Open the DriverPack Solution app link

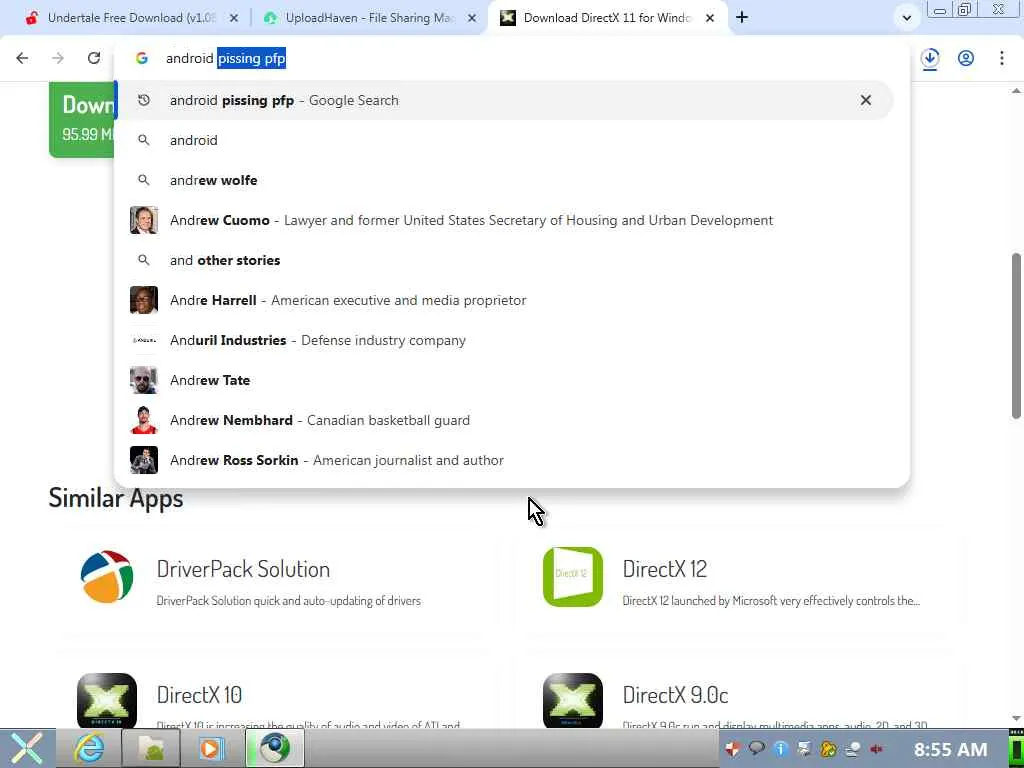pyautogui.click(x=243, y=569)
